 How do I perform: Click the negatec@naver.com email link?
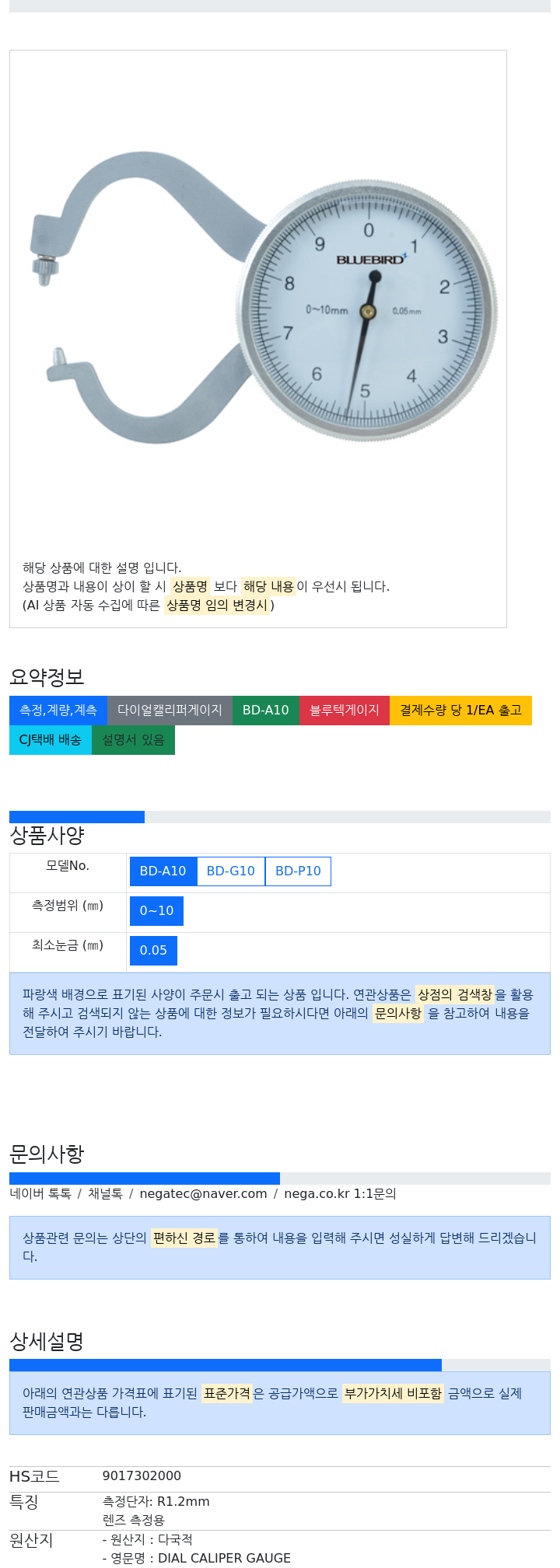[x=203, y=1193]
